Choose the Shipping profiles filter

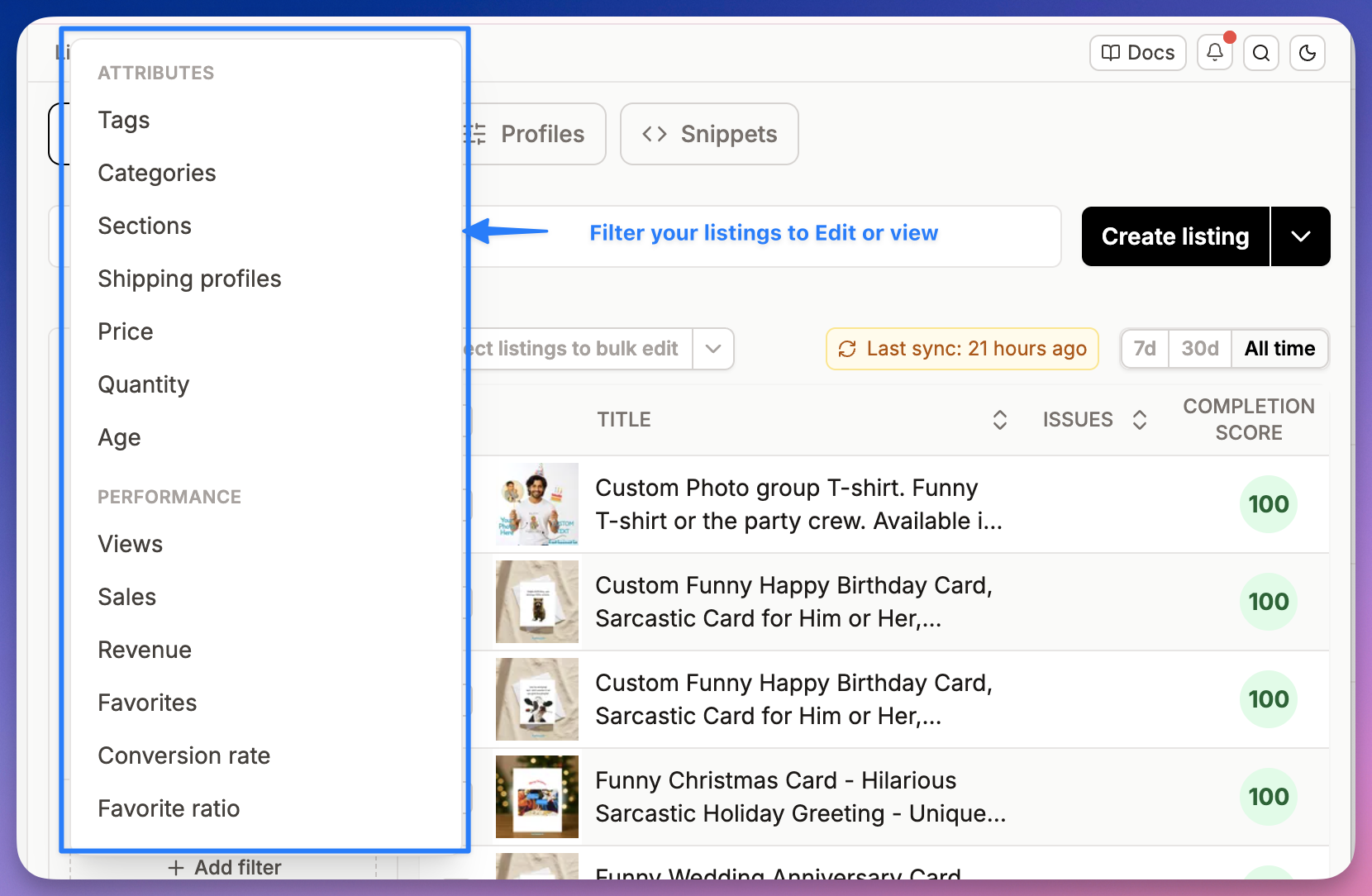click(x=189, y=279)
